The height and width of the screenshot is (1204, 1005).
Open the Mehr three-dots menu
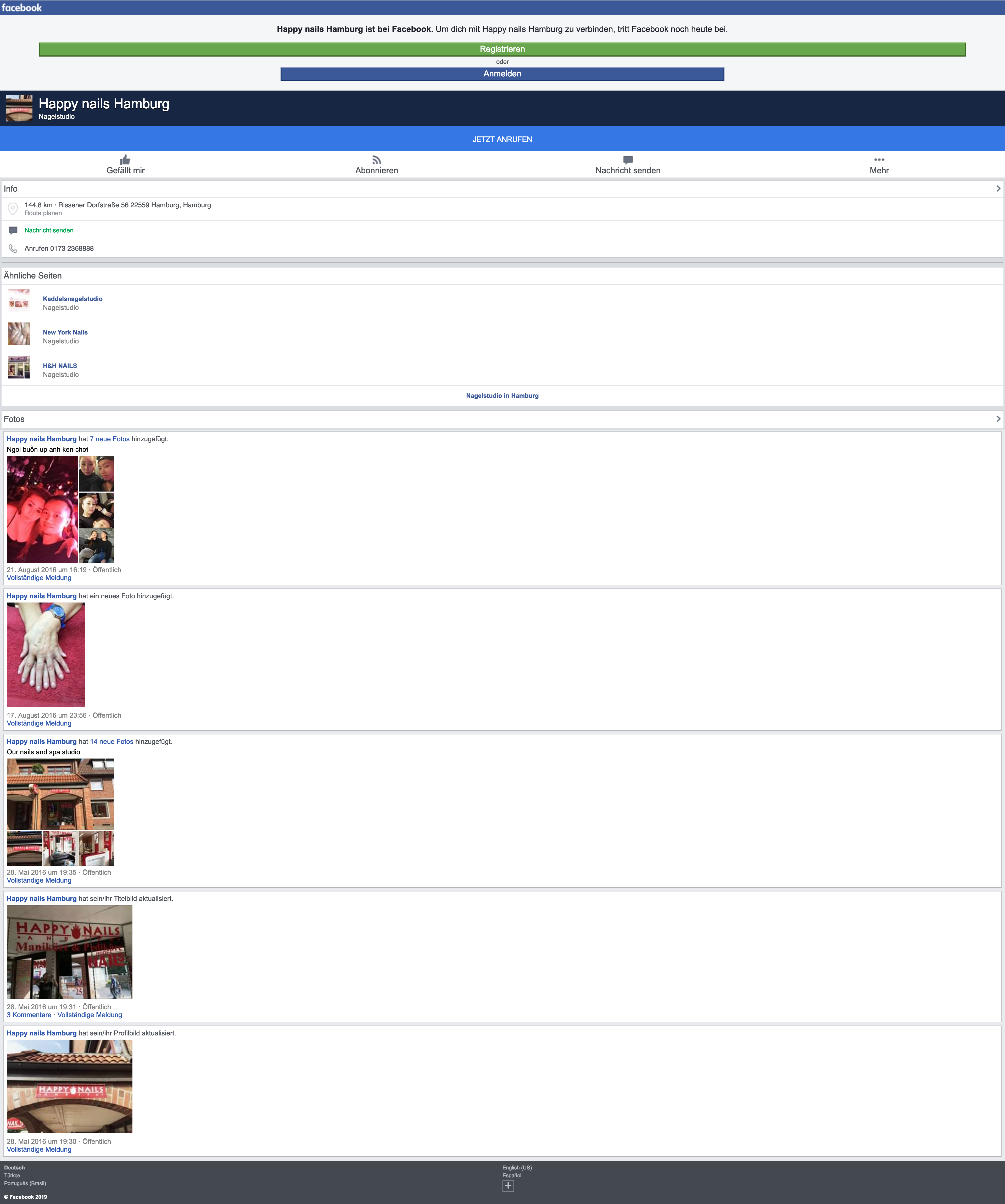[x=879, y=160]
